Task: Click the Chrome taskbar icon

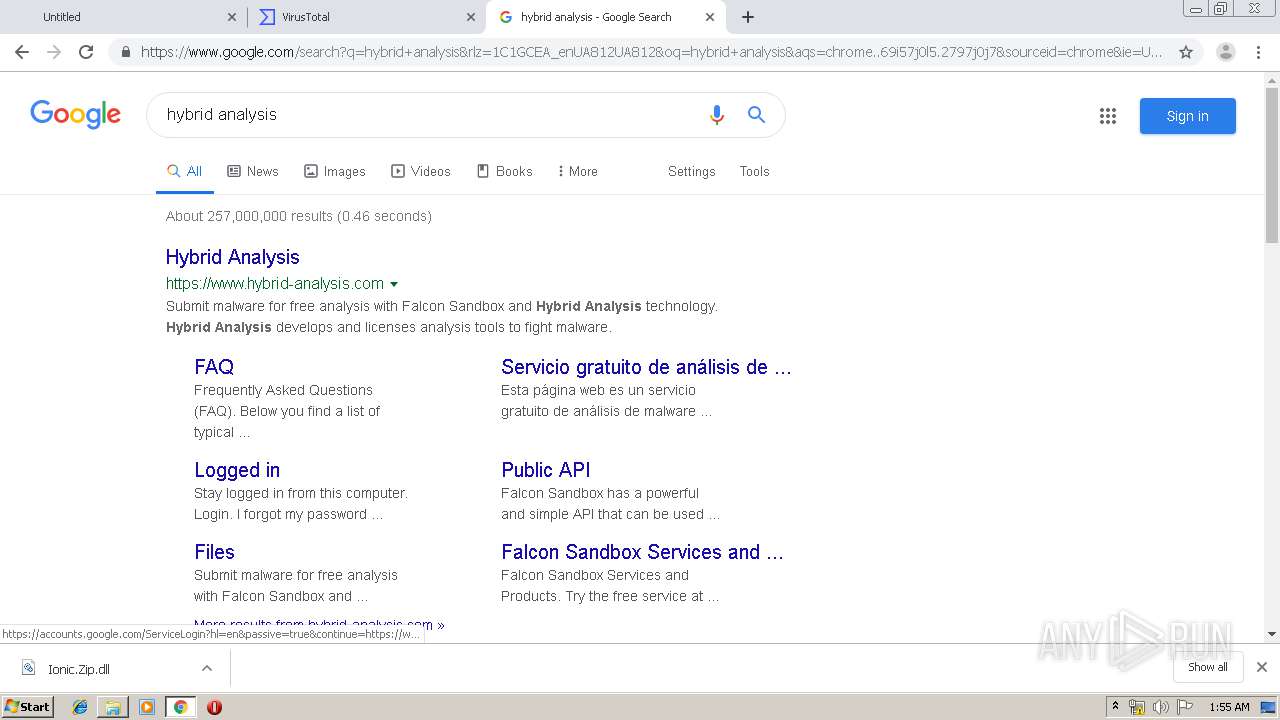Action: [x=180, y=707]
